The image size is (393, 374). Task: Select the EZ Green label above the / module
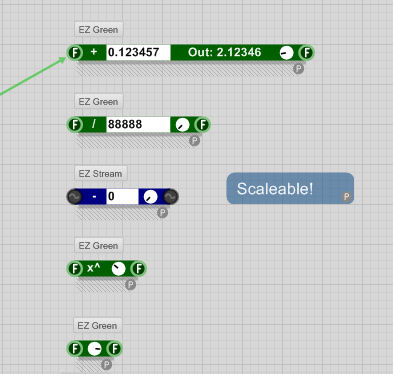tap(99, 101)
